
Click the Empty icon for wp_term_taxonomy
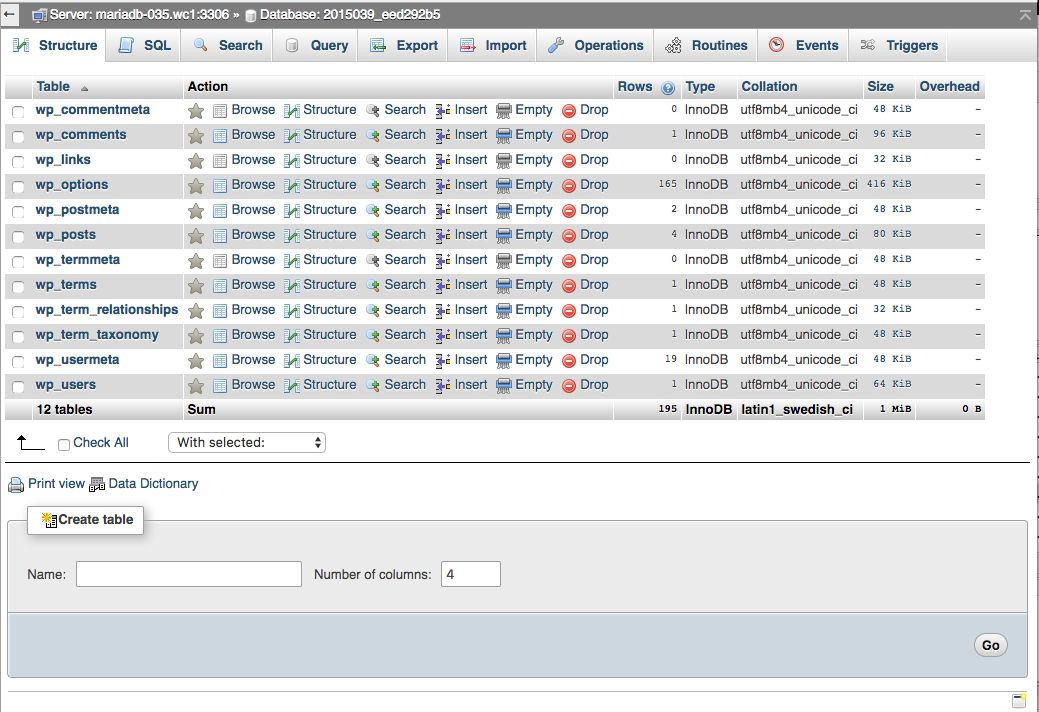504,336
